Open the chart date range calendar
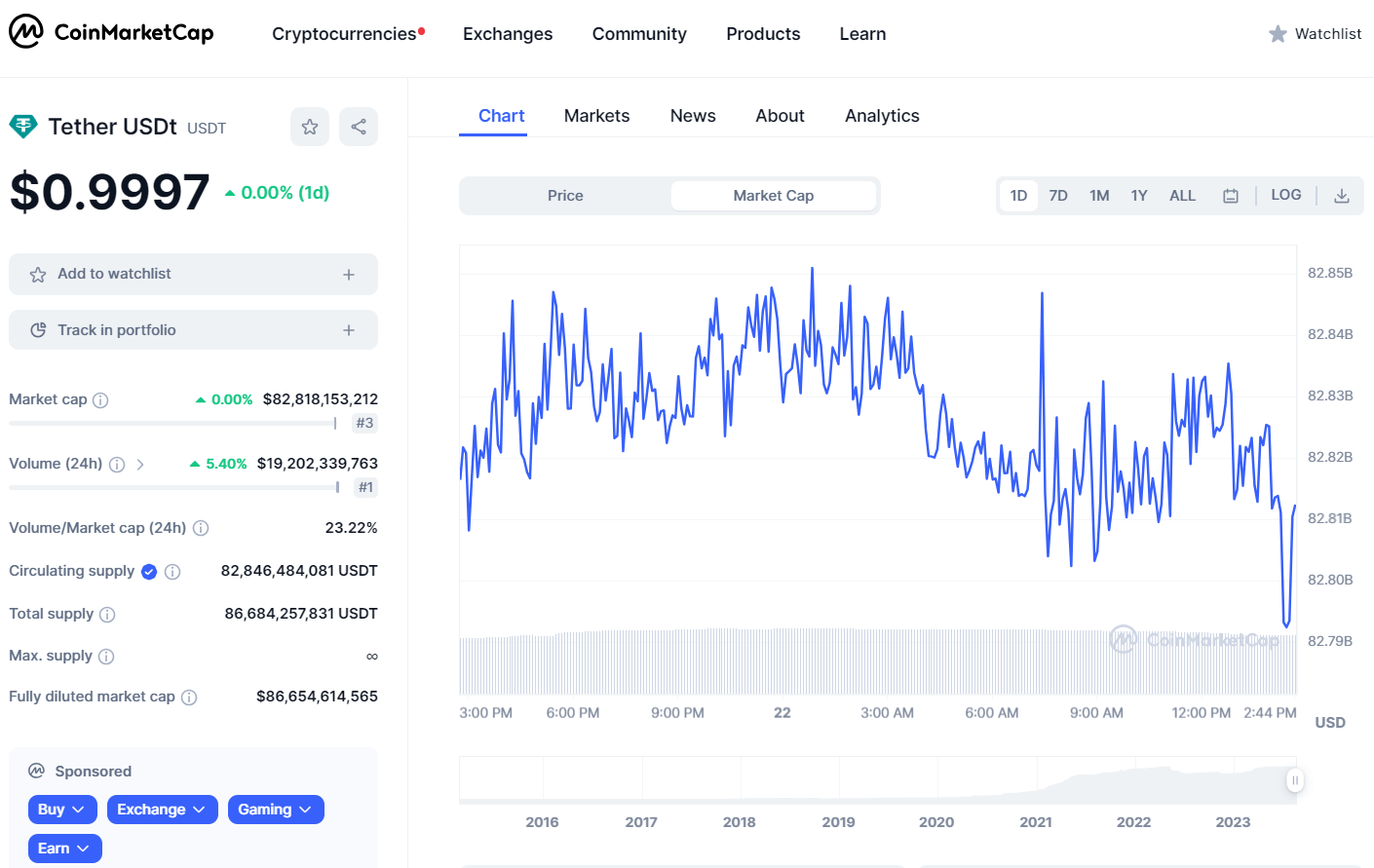1374x868 pixels. (x=1231, y=196)
